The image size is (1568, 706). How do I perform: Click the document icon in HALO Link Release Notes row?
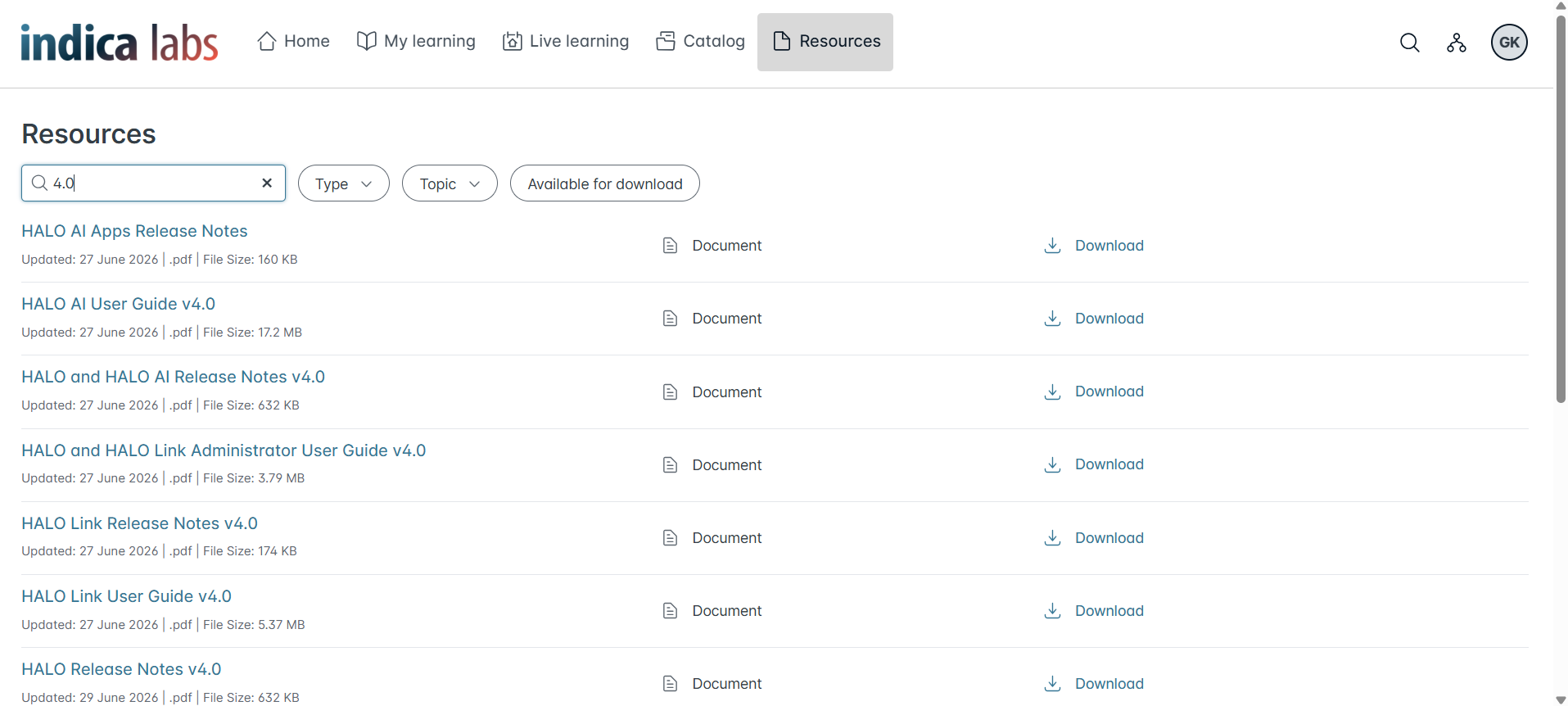pyautogui.click(x=670, y=538)
